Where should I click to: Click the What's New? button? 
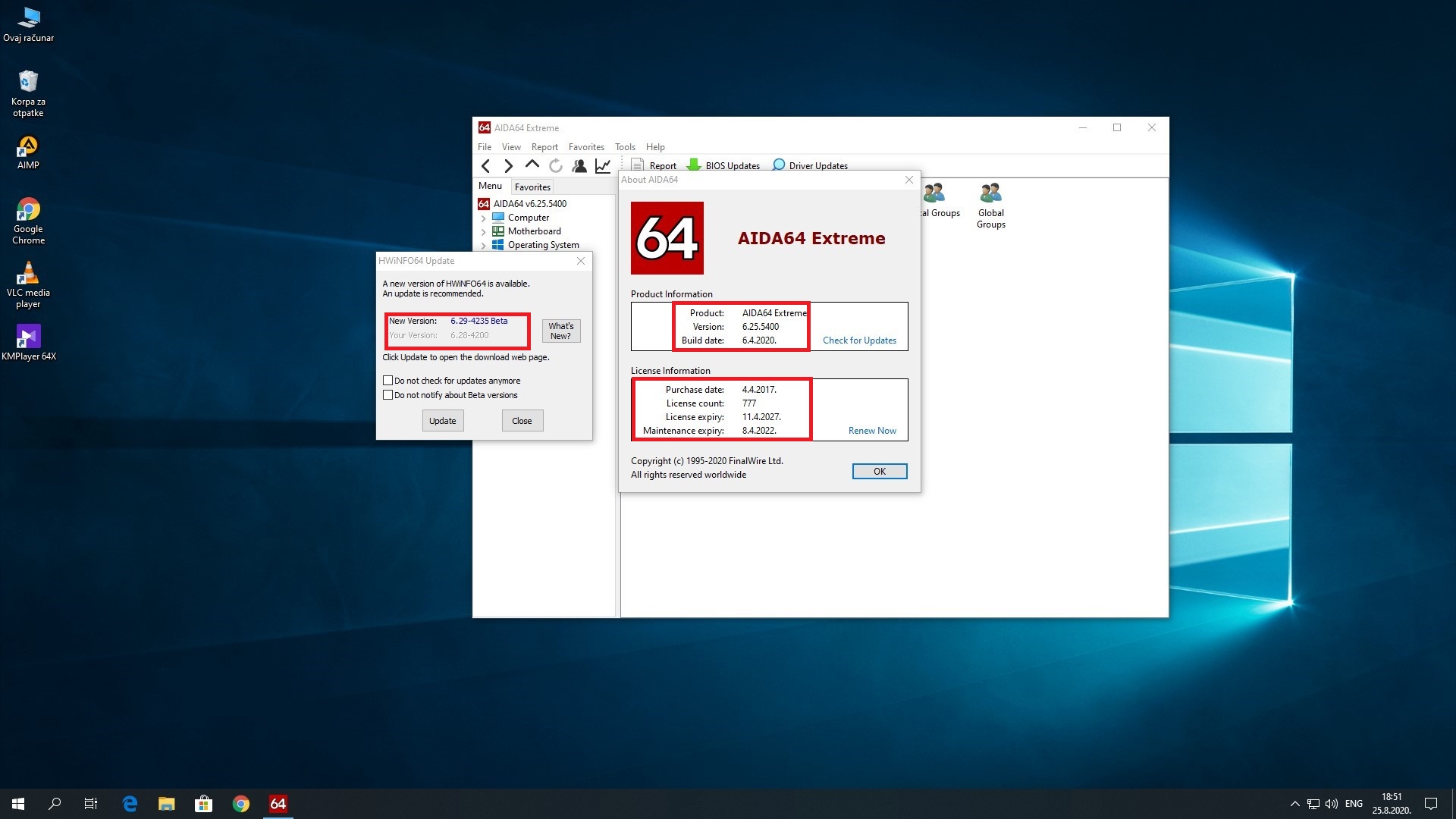(561, 331)
